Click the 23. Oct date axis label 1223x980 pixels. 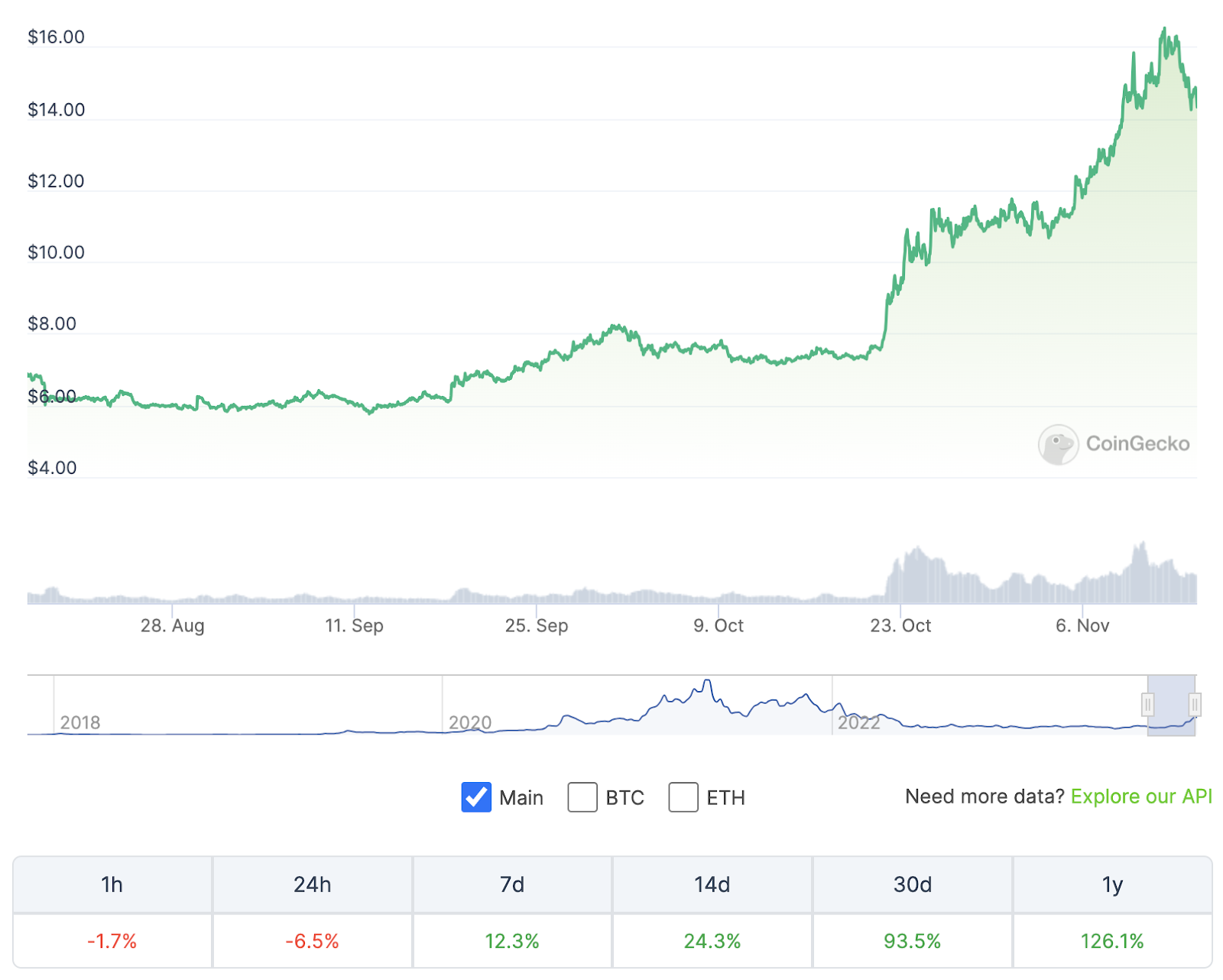pyautogui.click(x=900, y=625)
